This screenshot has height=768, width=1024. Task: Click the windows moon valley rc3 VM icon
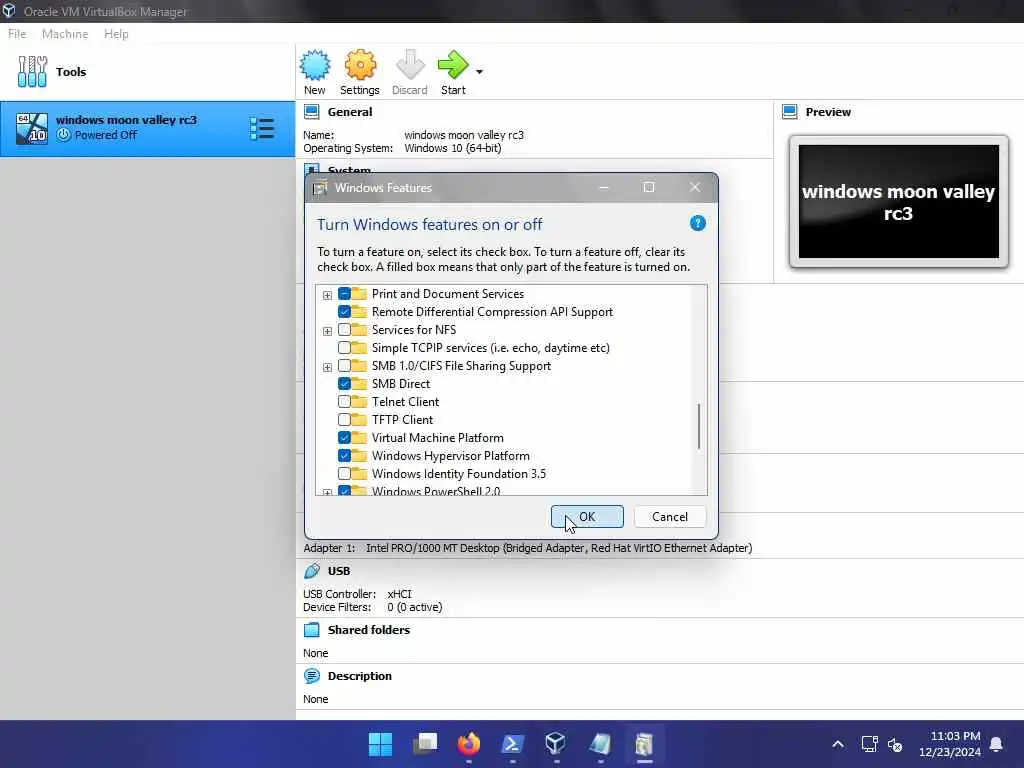click(x=32, y=128)
